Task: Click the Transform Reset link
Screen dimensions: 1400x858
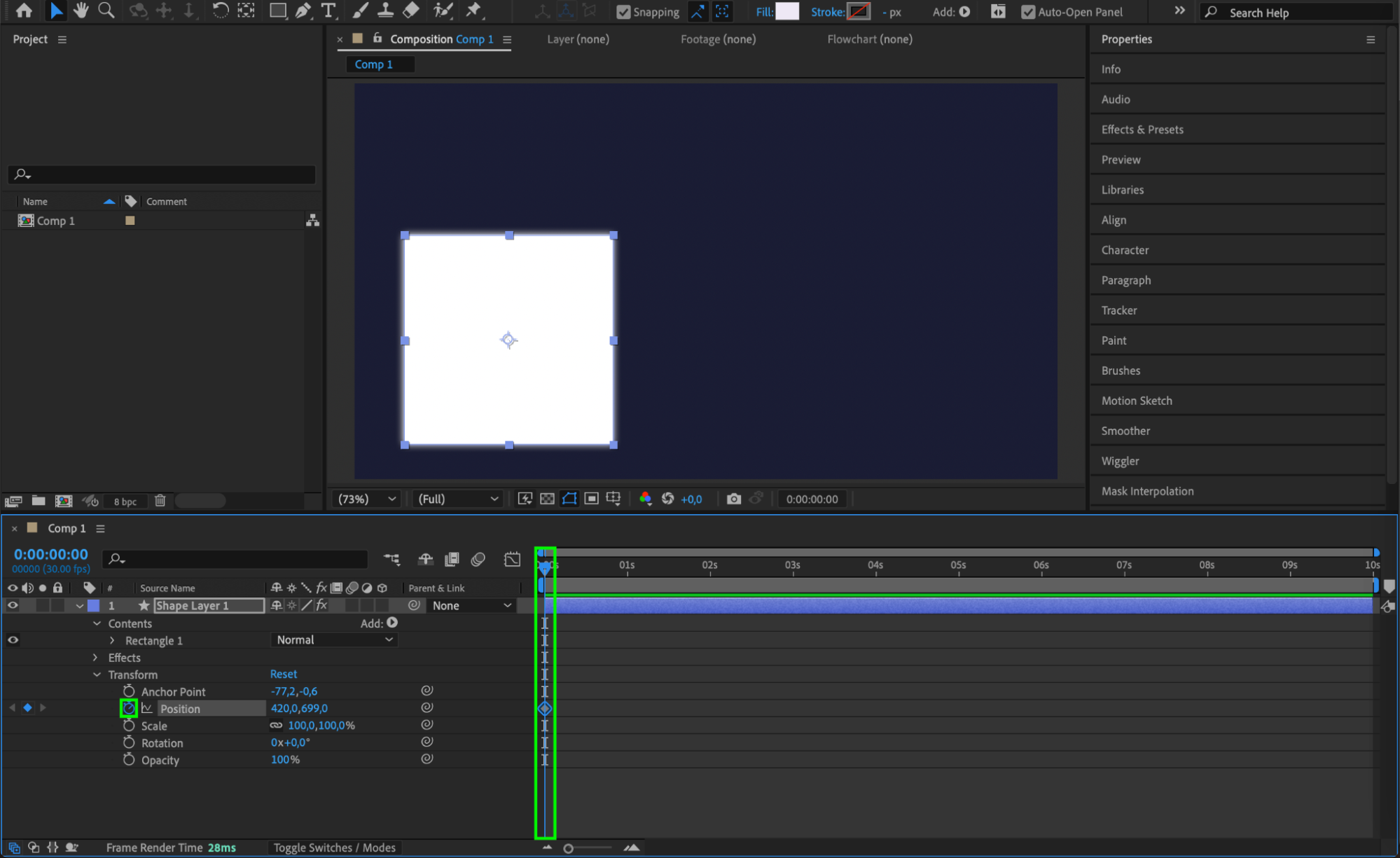Action: (x=284, y=674)
